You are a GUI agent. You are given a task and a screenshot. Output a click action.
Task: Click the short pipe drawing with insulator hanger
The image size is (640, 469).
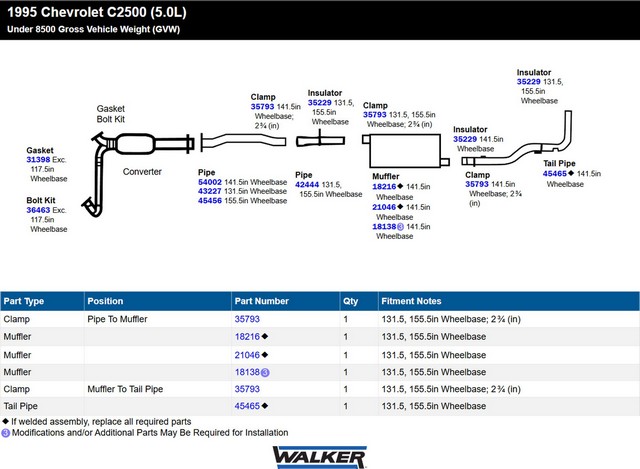320,140
